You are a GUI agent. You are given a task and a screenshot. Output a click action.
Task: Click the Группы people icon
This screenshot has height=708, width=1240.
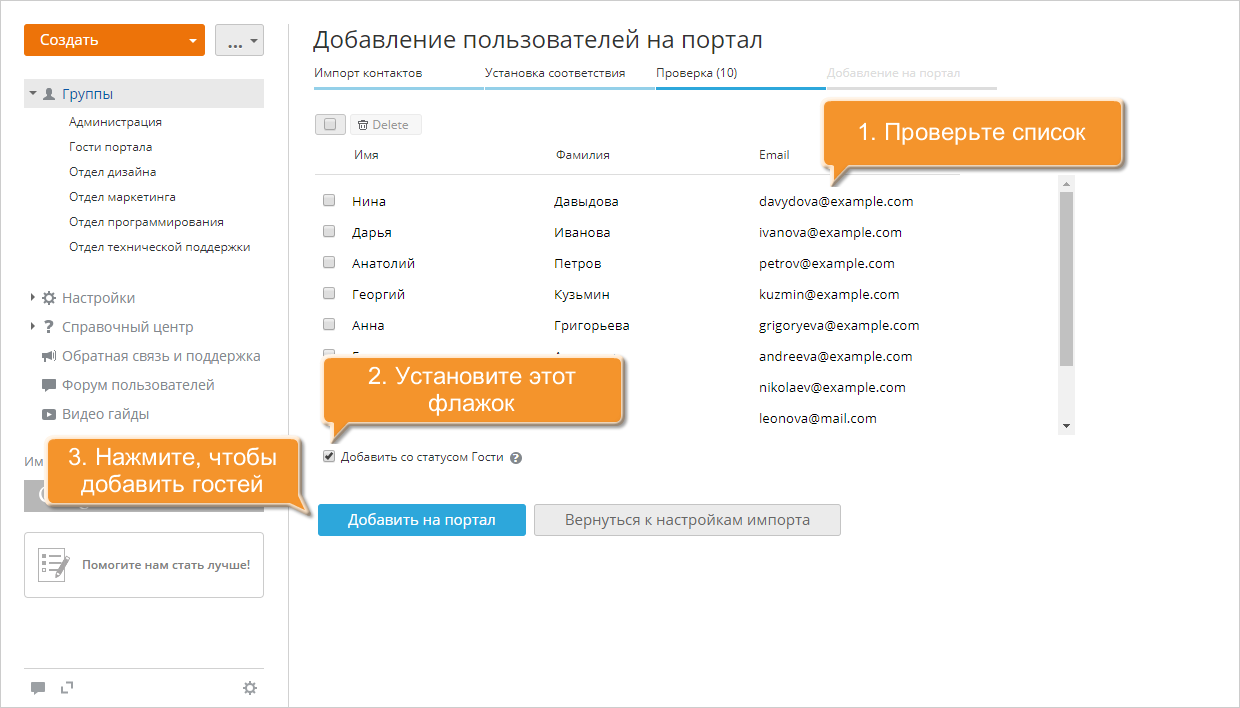point(48,94)
